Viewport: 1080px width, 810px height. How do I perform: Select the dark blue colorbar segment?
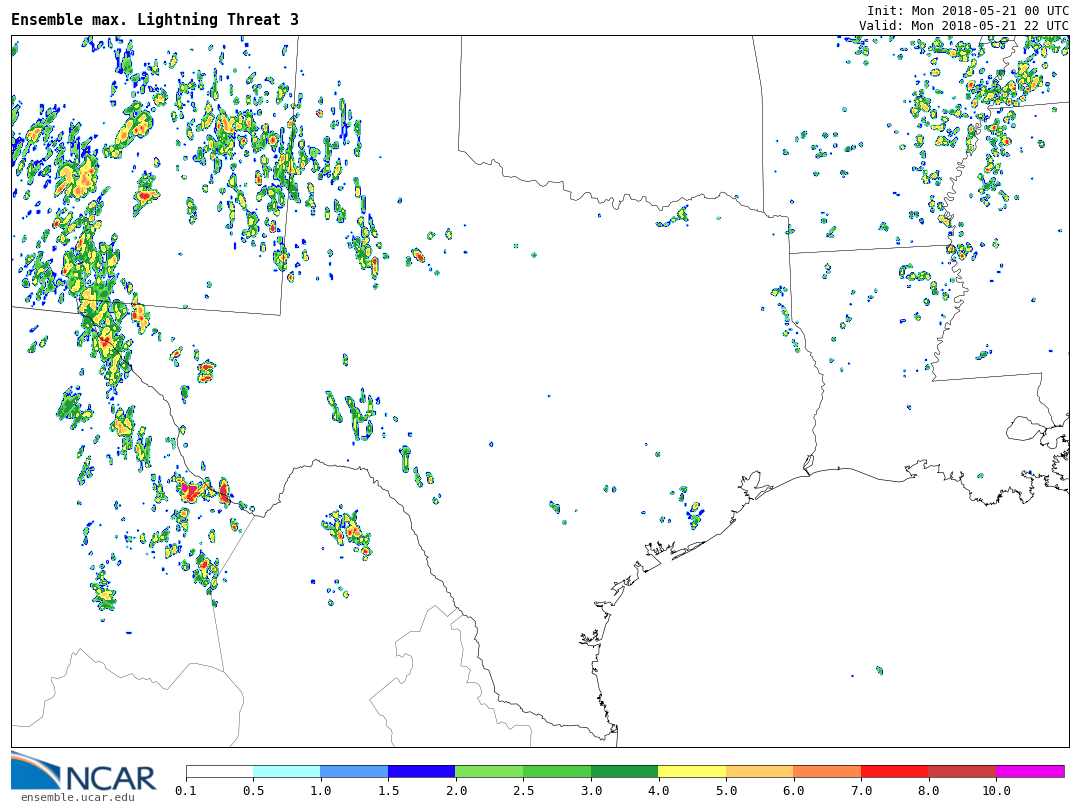tap(421, 772)
